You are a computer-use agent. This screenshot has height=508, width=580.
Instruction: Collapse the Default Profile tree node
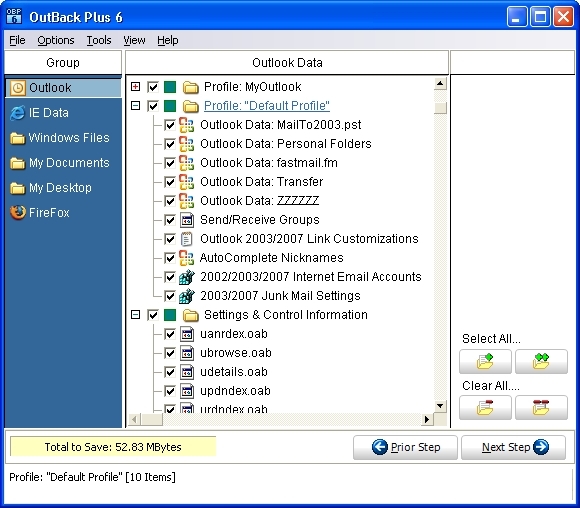136,106
